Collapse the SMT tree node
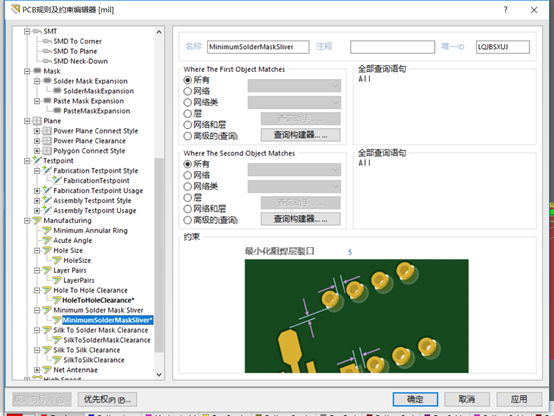Viewport: 554px width, 416px height. coord(27,31)
